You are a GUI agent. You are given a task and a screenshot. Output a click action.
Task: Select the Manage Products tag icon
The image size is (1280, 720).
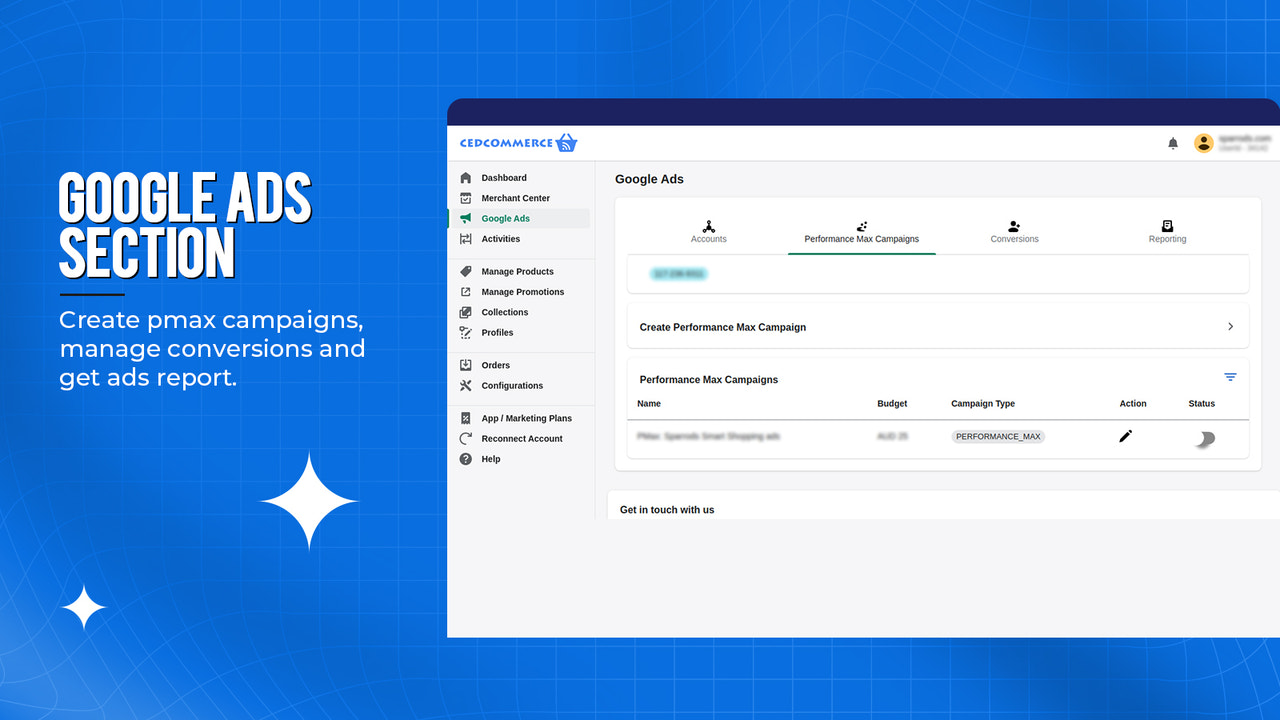[466, 271]
